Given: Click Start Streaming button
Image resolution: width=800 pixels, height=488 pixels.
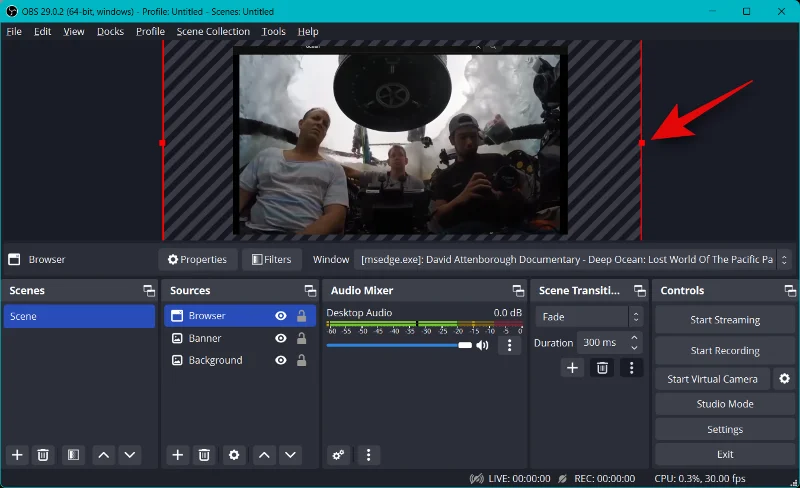Looking at the screenshot, I should (x=725, y=320).
